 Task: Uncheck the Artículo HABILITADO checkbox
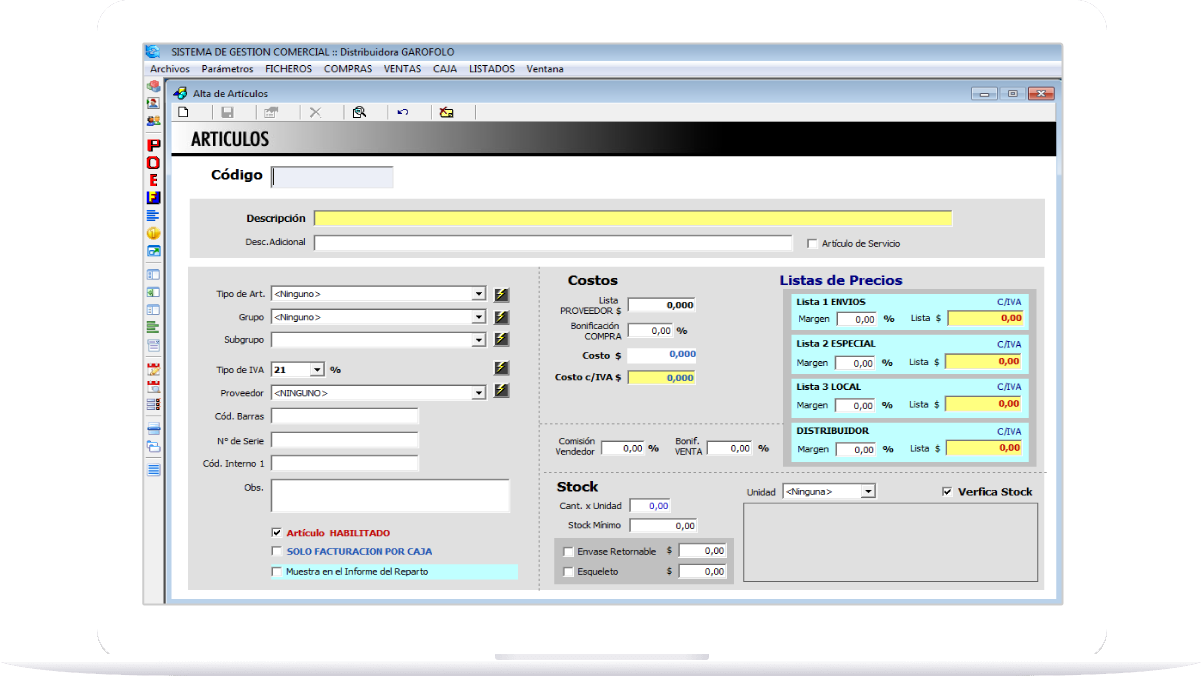(277, 533)
